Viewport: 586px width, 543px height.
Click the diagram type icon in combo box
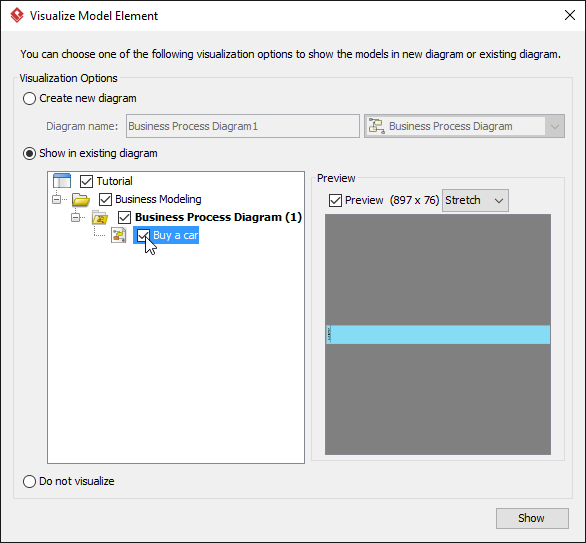[x=376, y=126]
